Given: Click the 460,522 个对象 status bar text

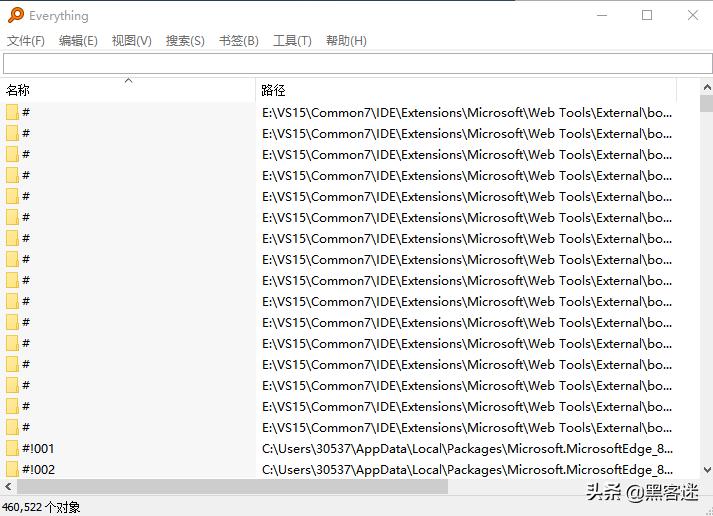Looking at the screenshot, I should click(41, 507).
